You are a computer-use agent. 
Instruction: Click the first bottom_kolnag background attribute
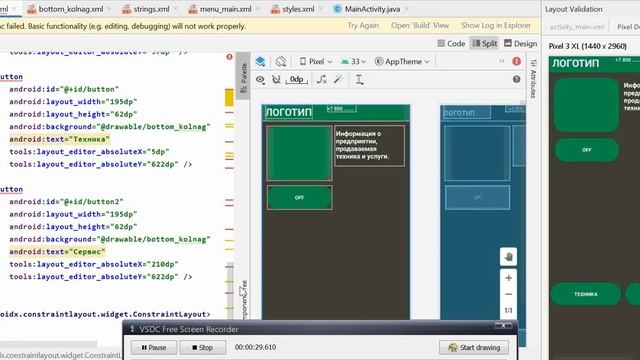[x=110, y=127]
